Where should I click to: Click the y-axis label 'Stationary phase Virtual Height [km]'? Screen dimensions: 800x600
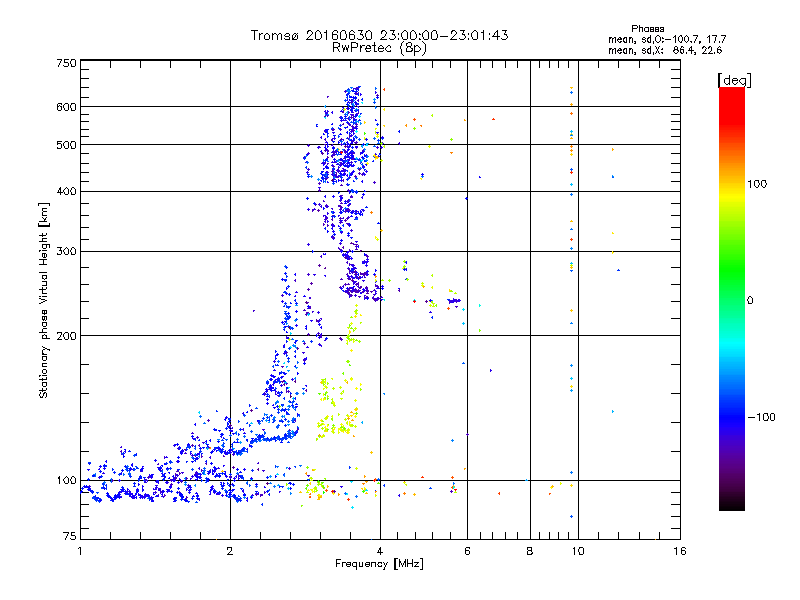43,300
